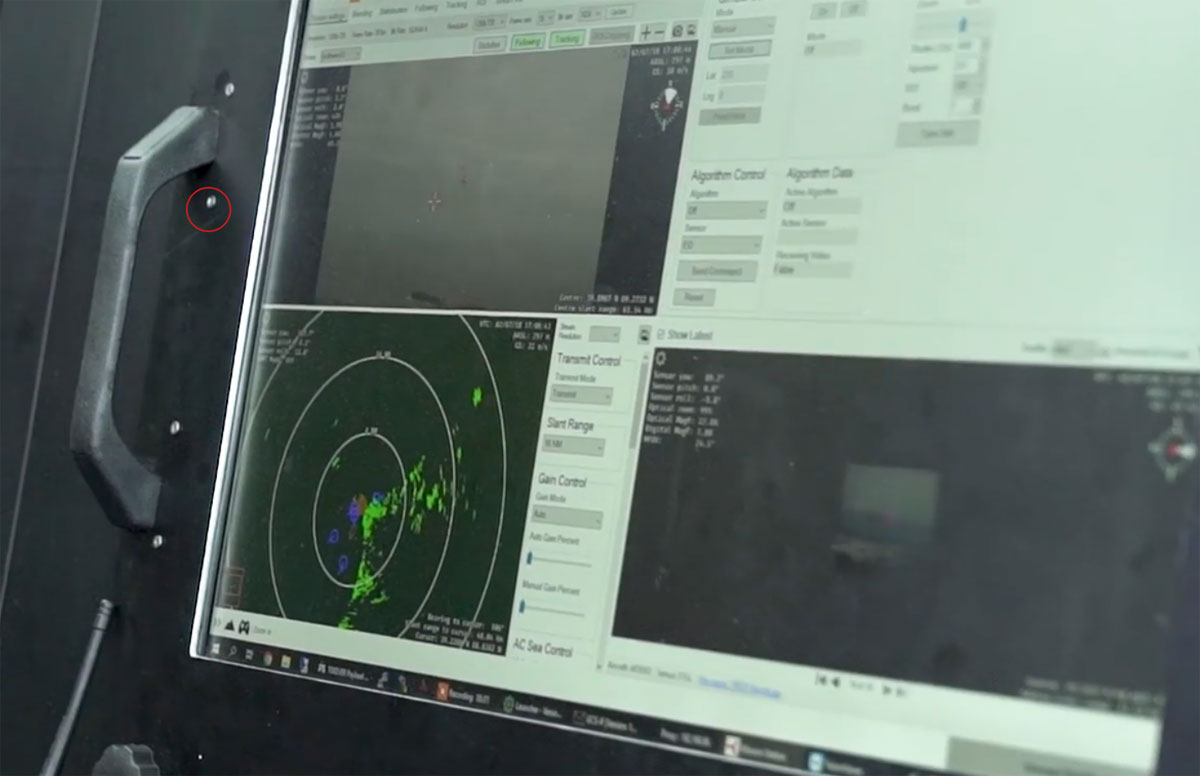
Task: Click the plus zoom-in icon above video
Action: click(x=646, y=33)
